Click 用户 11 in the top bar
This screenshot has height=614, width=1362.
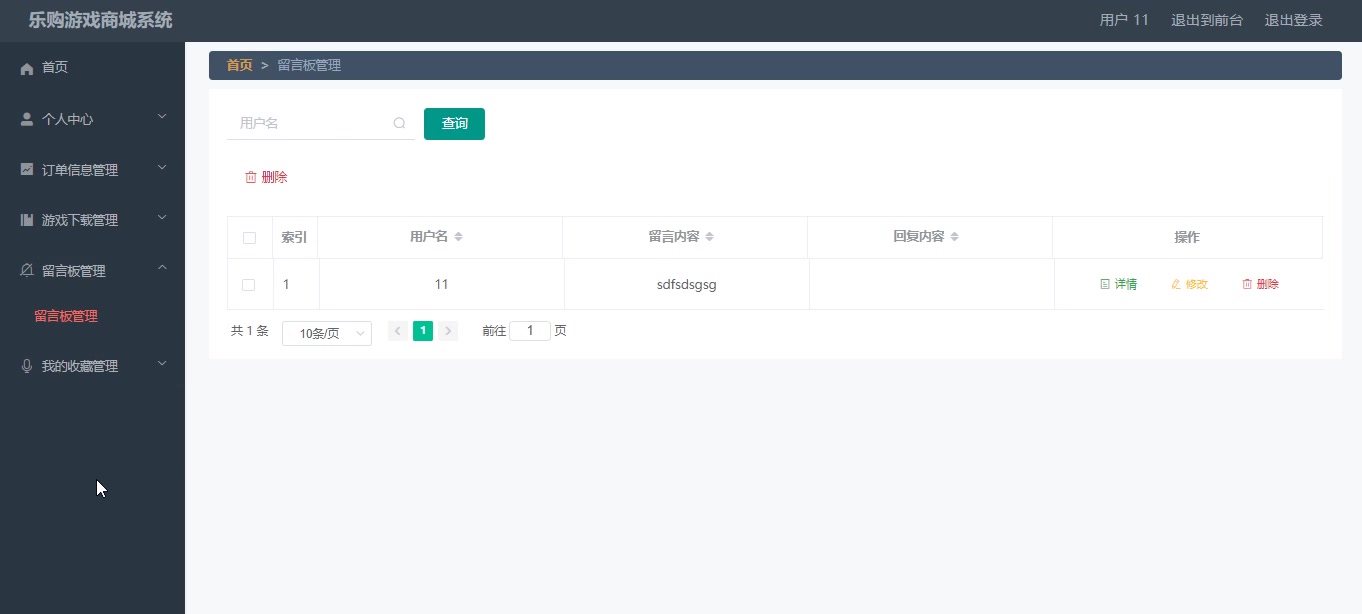pos(1124,20)
